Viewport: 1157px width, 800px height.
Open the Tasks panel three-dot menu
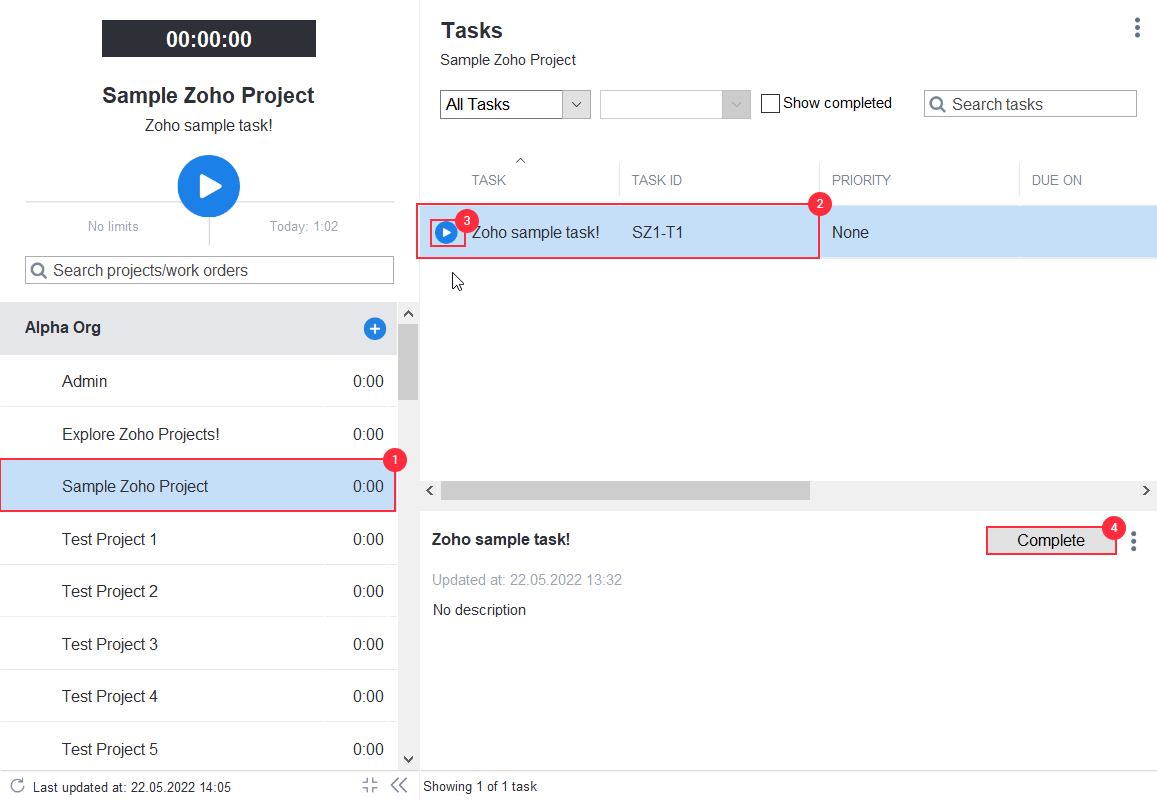tap(1137, 28)
